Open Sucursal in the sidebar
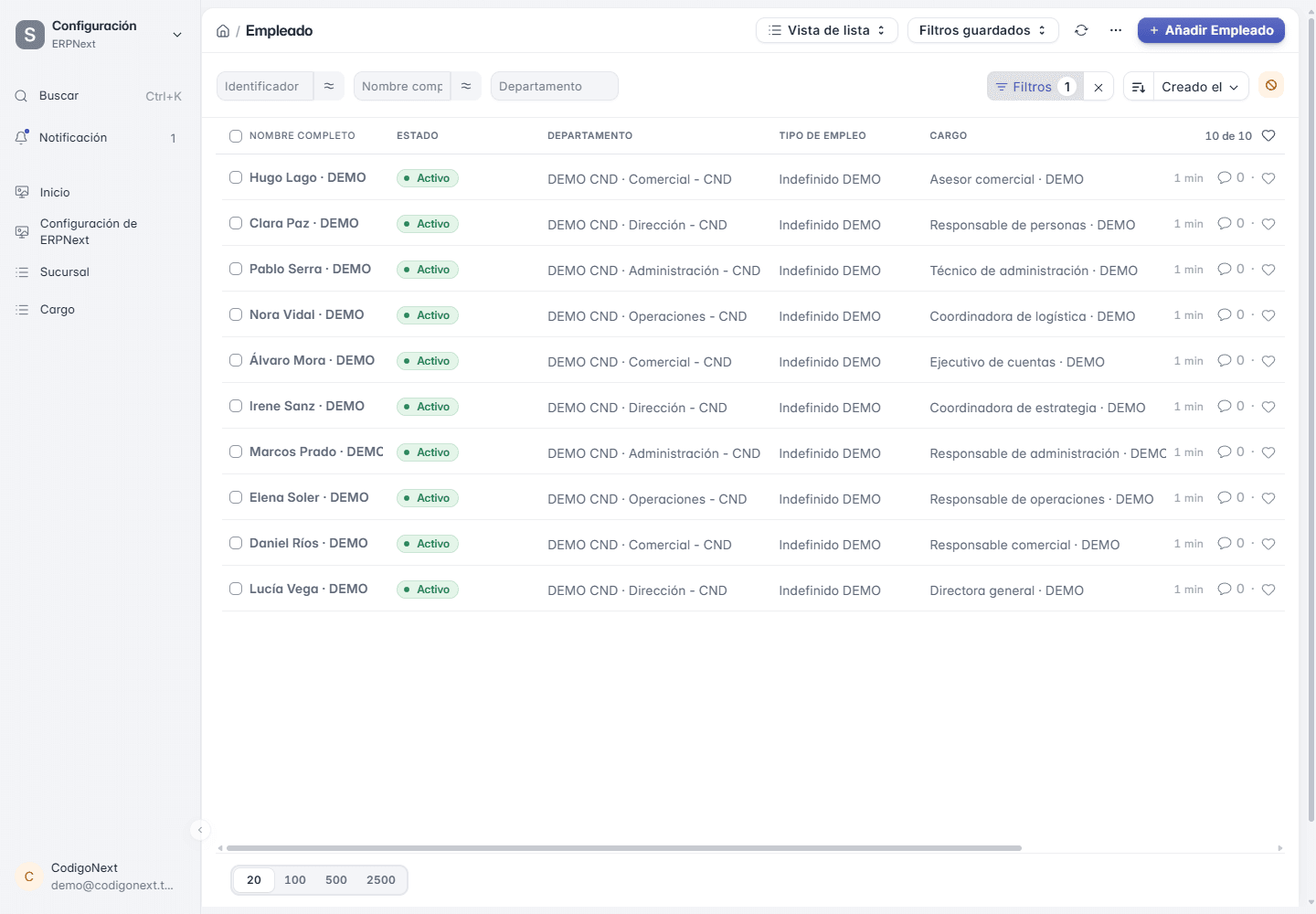This screenshot has height=914, width=1316. pos(99,272)
